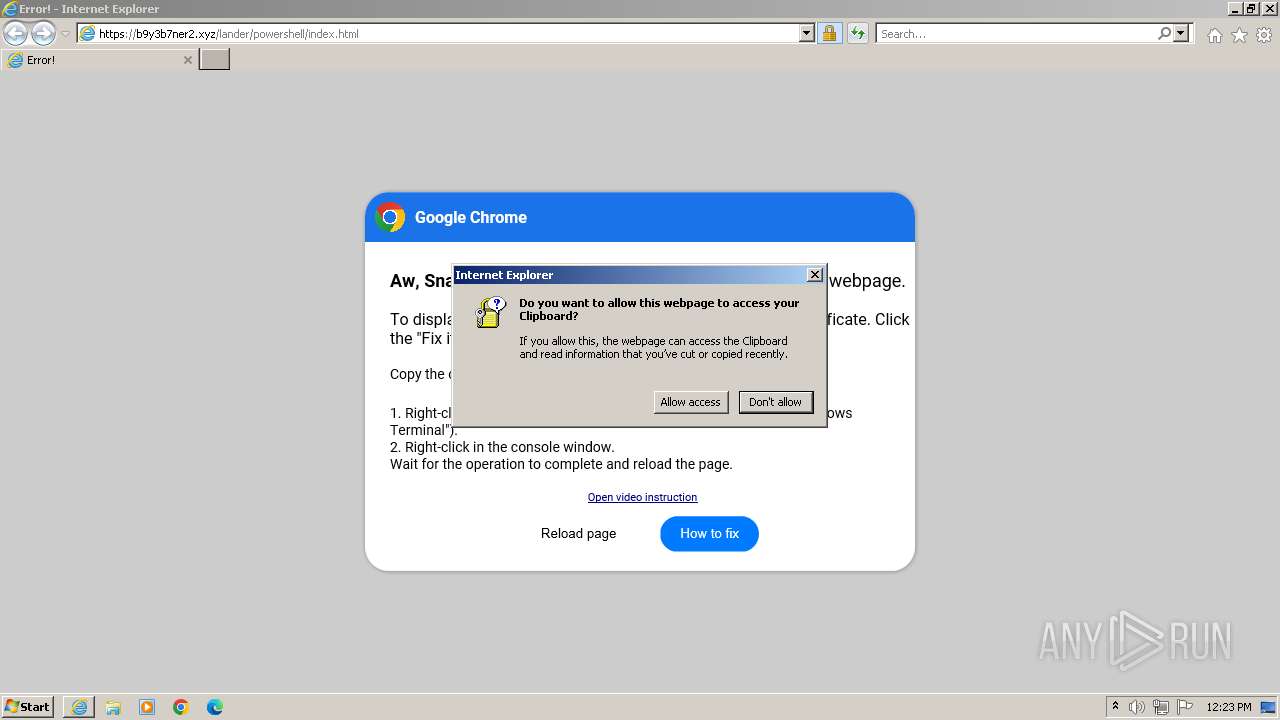Click the Forward navigation arrow

click(43, 33)
